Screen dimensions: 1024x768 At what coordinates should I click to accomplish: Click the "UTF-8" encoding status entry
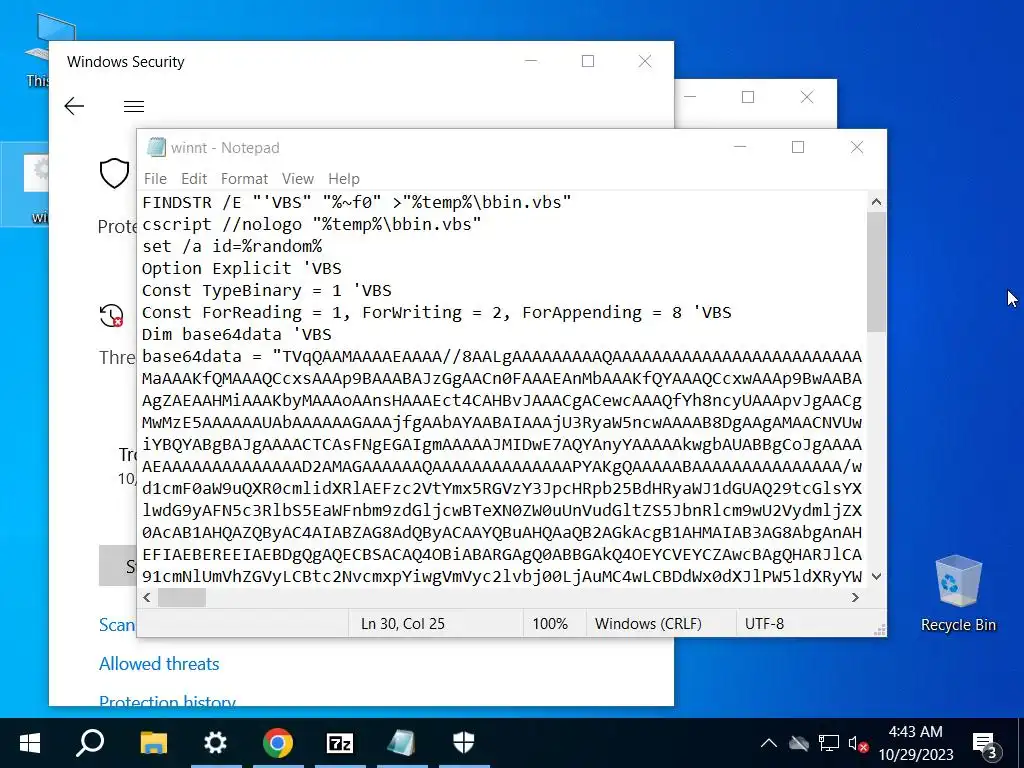pos(764,624)
